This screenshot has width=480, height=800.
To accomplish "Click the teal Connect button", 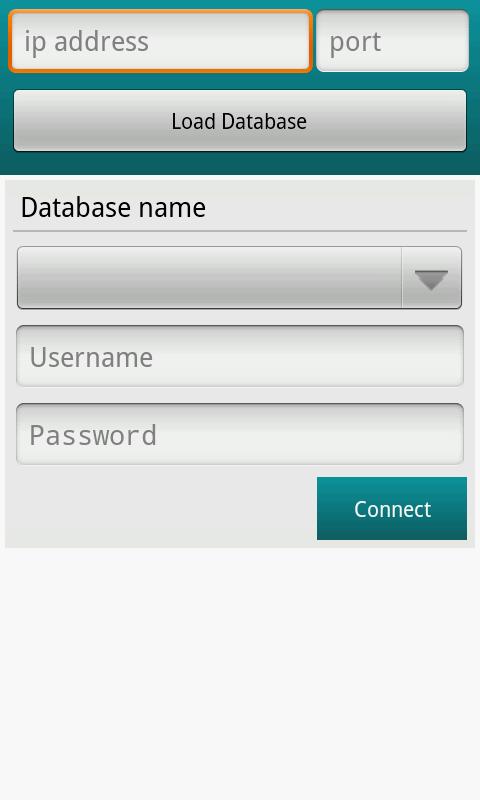I will coord(392,508).
